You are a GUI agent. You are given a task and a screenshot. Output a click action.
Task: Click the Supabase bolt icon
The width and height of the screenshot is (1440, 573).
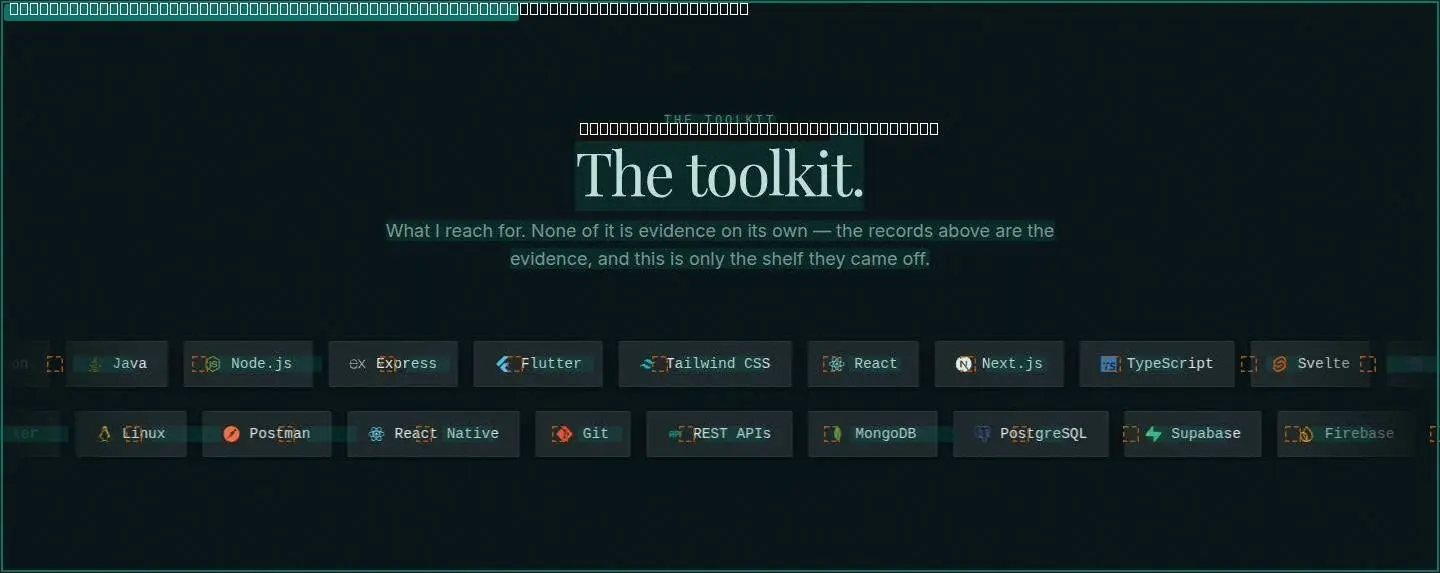click(1153, 434)
